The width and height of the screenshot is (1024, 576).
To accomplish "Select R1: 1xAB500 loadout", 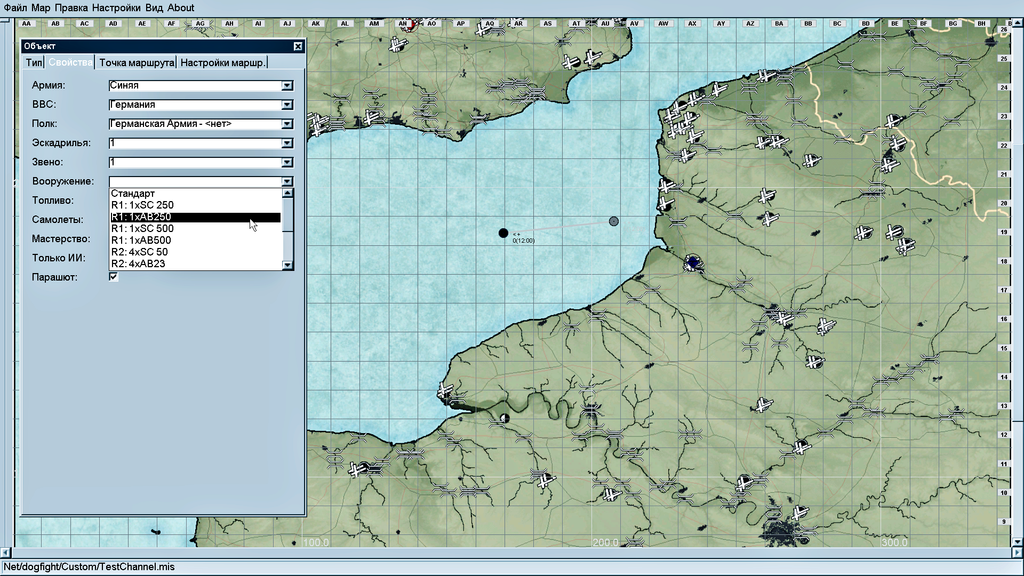I will coord(195,240).
